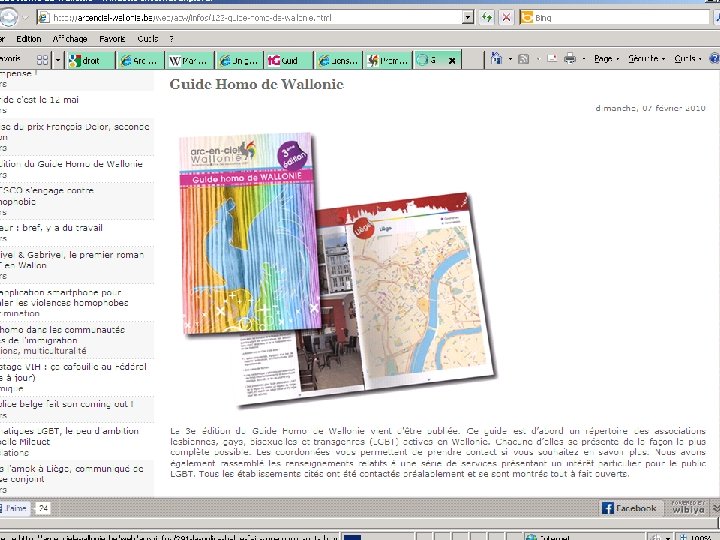Open sidebar link 'dans les communautés'
The height and width of the screenshot is (540, 720).
pyautogui.click(x=62, y=340)
